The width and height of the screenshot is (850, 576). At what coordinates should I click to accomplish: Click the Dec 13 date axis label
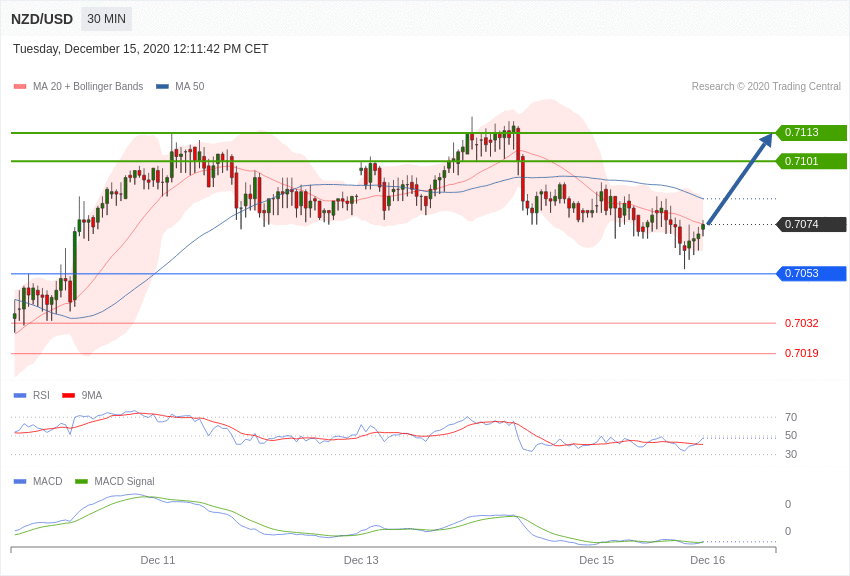pyautogui.click(x=361, y=560)
